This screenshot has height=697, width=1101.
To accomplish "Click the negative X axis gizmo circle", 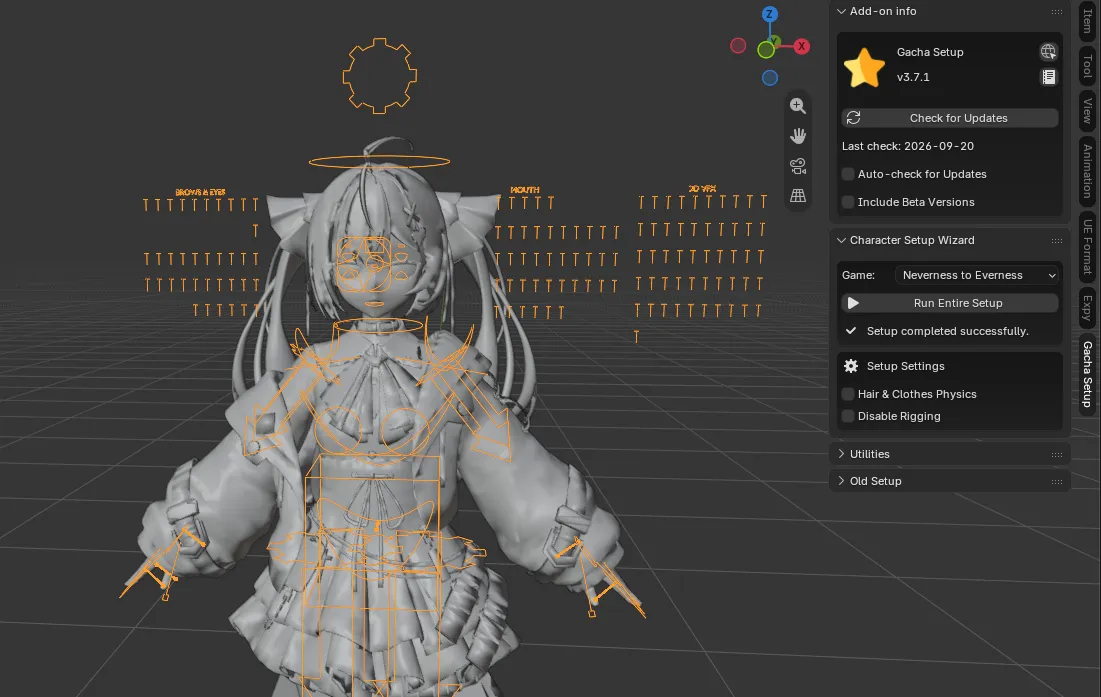I will coord(738,46).
